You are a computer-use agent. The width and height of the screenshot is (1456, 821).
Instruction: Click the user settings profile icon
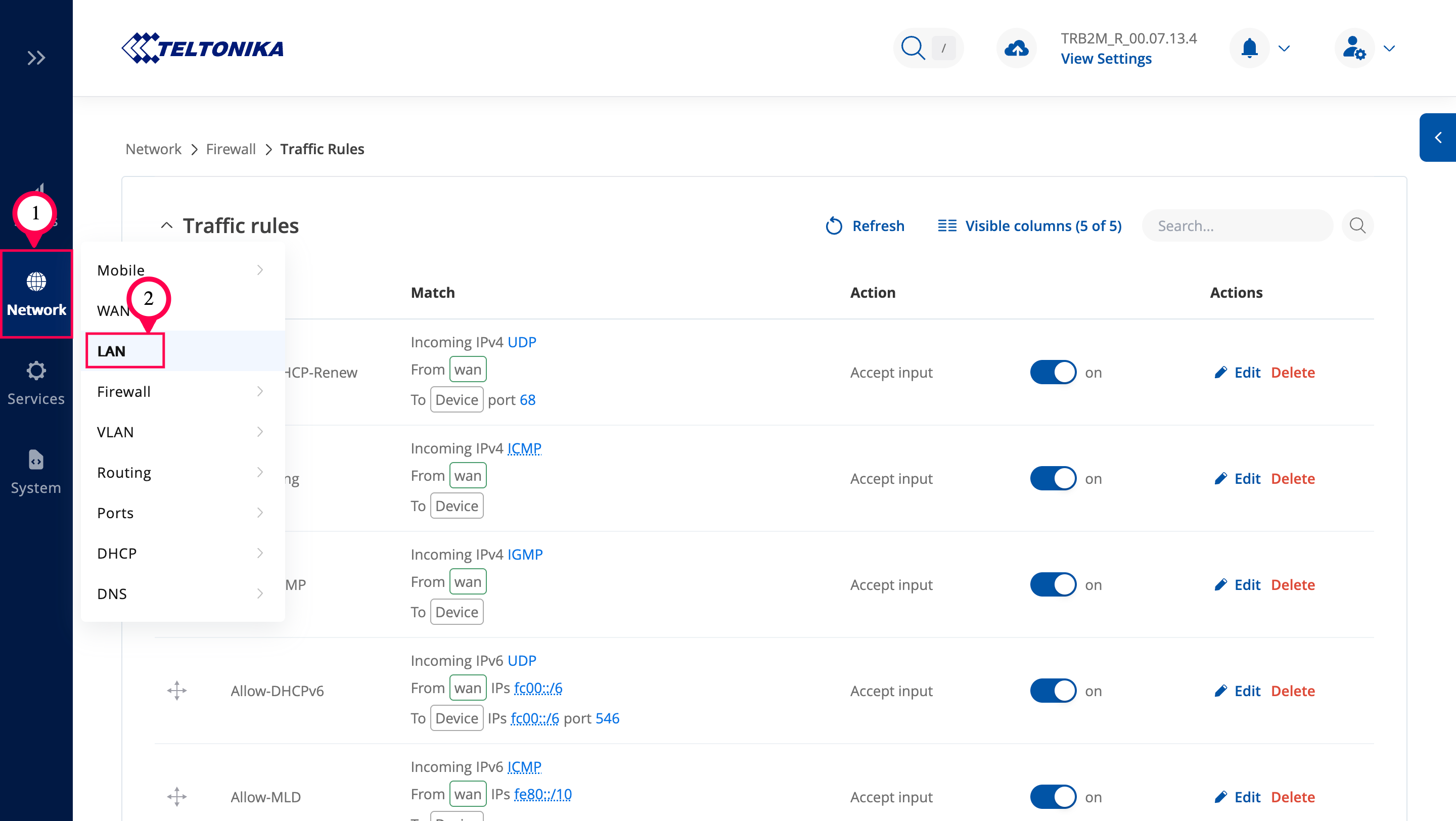(x=1354, y=48)
